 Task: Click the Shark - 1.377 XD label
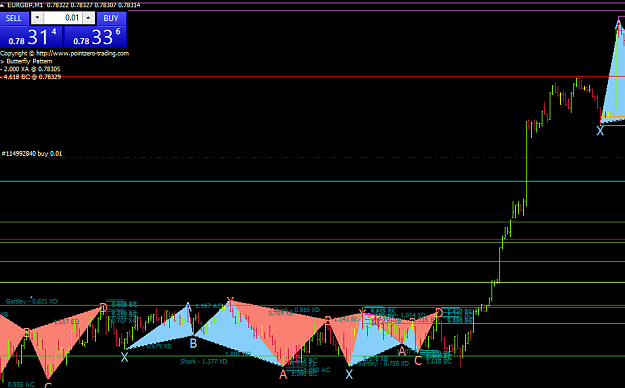tap(204, 362)
